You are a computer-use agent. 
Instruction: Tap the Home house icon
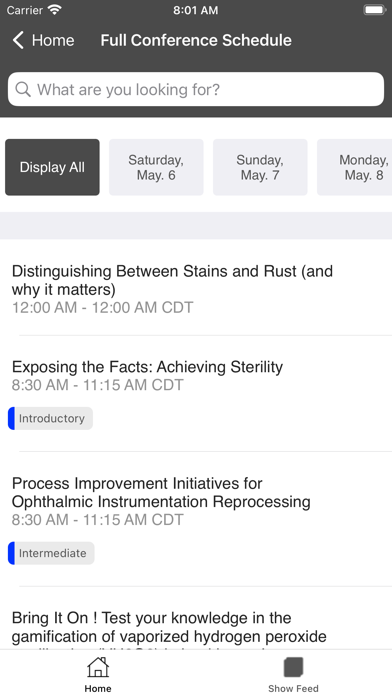[x=98, y=667]
